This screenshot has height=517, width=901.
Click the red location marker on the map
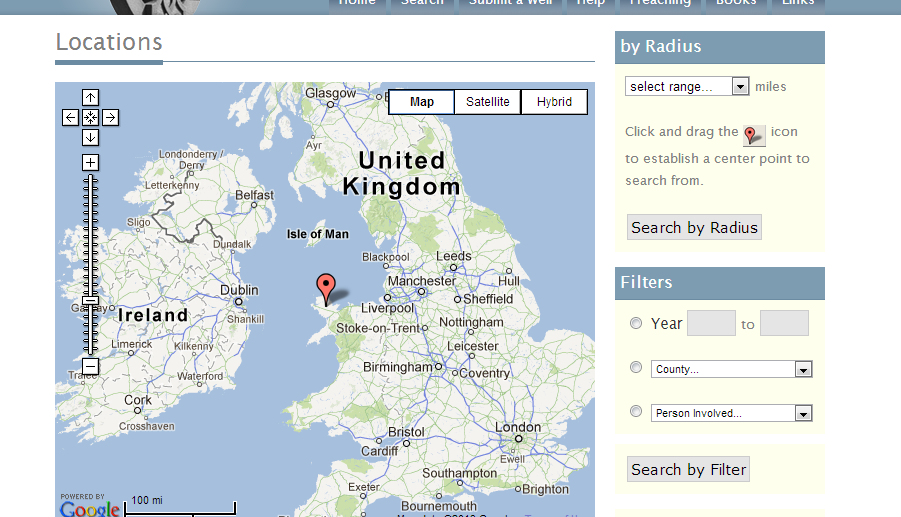[x=326, y=289]
